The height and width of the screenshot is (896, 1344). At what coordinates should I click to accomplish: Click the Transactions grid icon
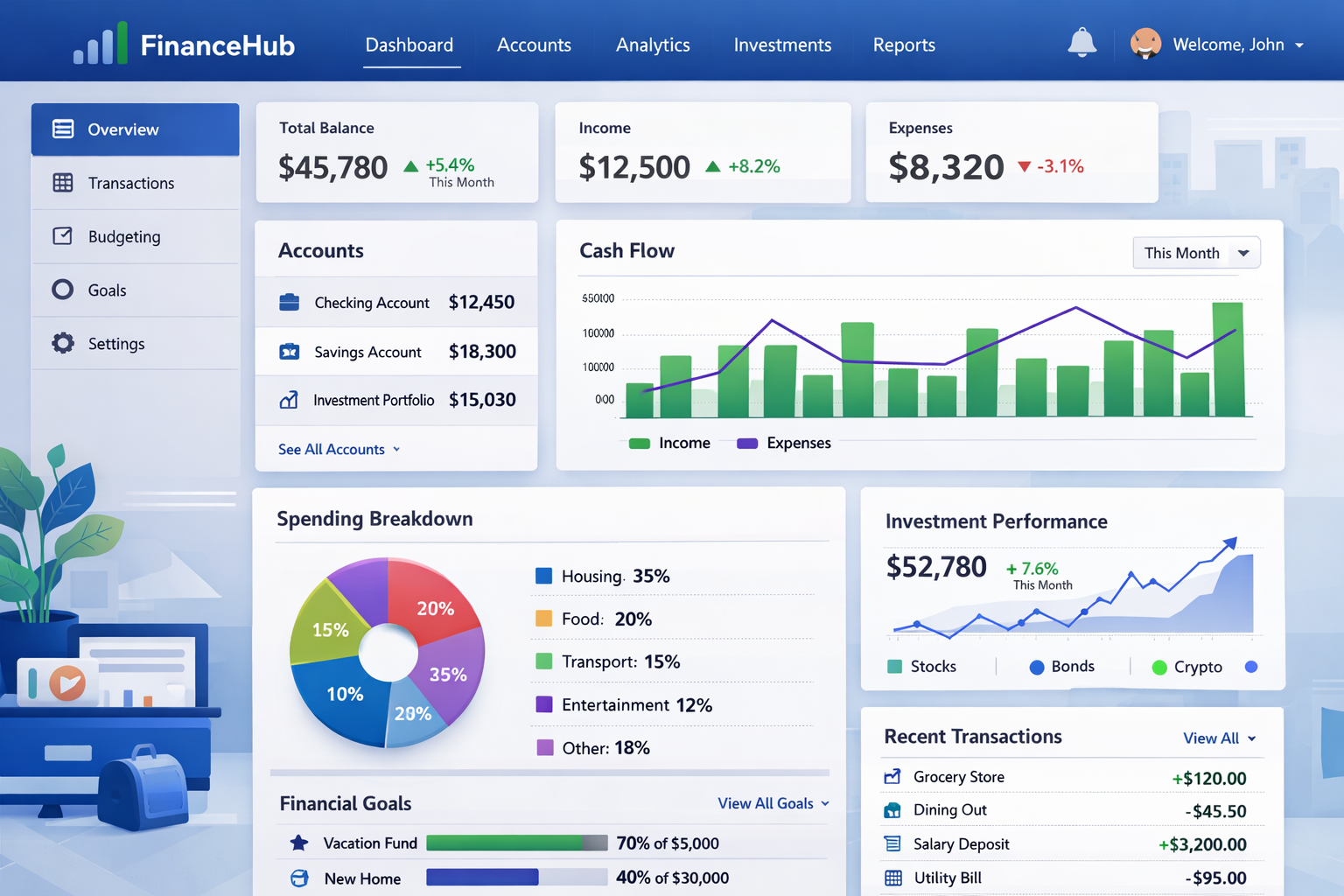[62, 183]
